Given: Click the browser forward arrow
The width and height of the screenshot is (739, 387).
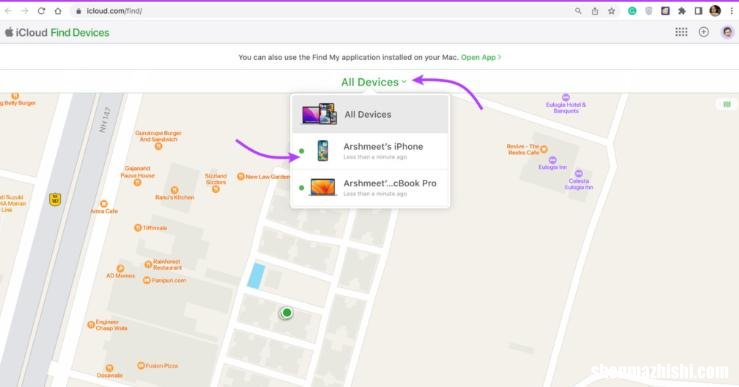Looking at the screenshot, I should coord(25,11).
